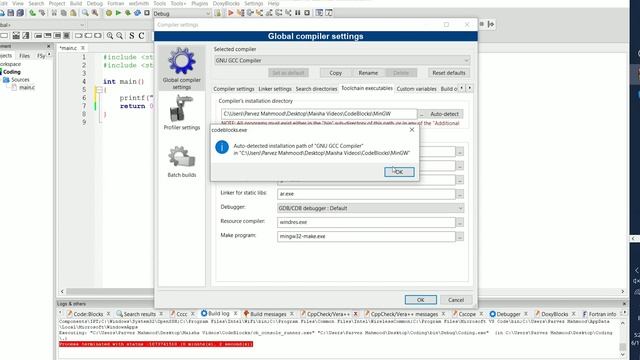Open the Settings menu
The height and width of the screenshot is (360, 640).
click(253, 3)
